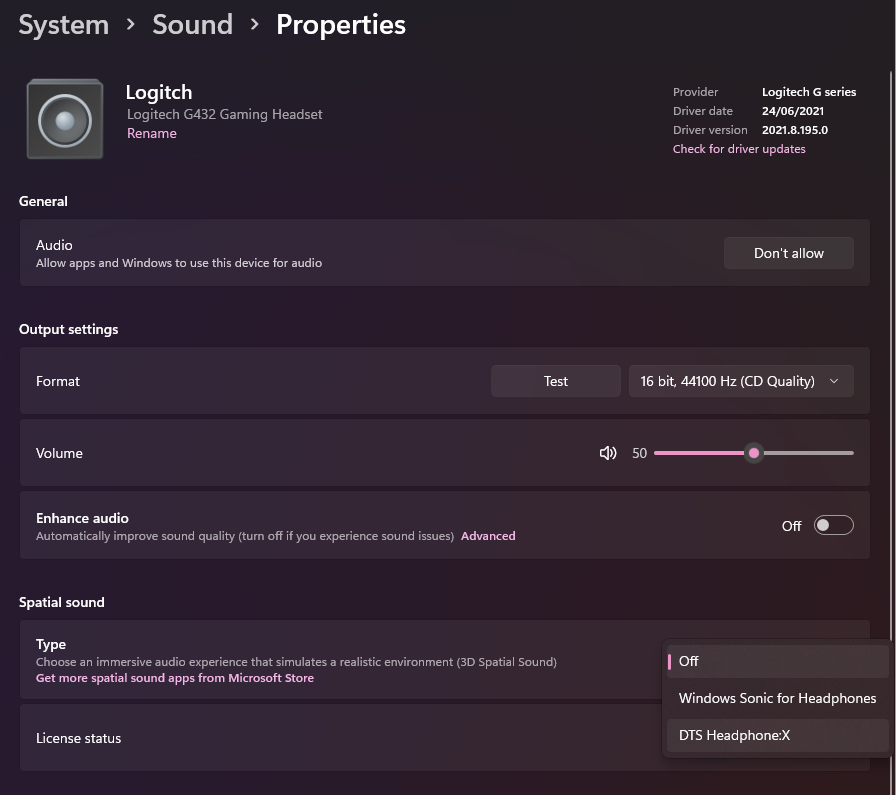This screenshot has width=896, height=795.
Task: Toggle the Enhance audio switch
Action: 834,525
